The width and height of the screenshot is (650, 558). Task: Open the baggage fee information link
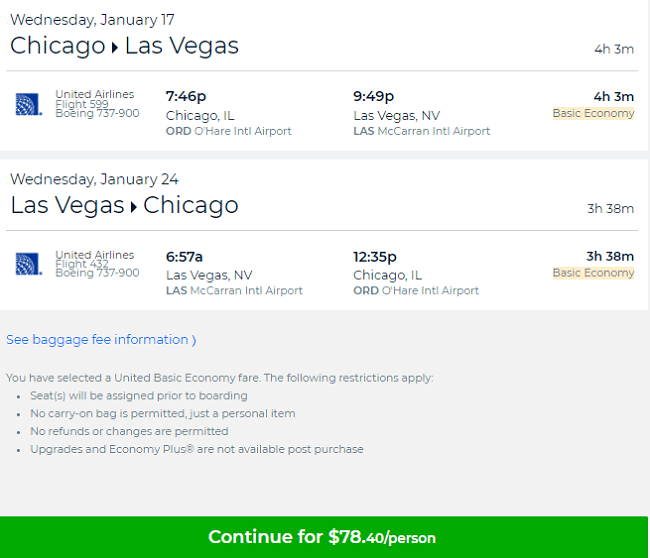click(x=101, y=340)
